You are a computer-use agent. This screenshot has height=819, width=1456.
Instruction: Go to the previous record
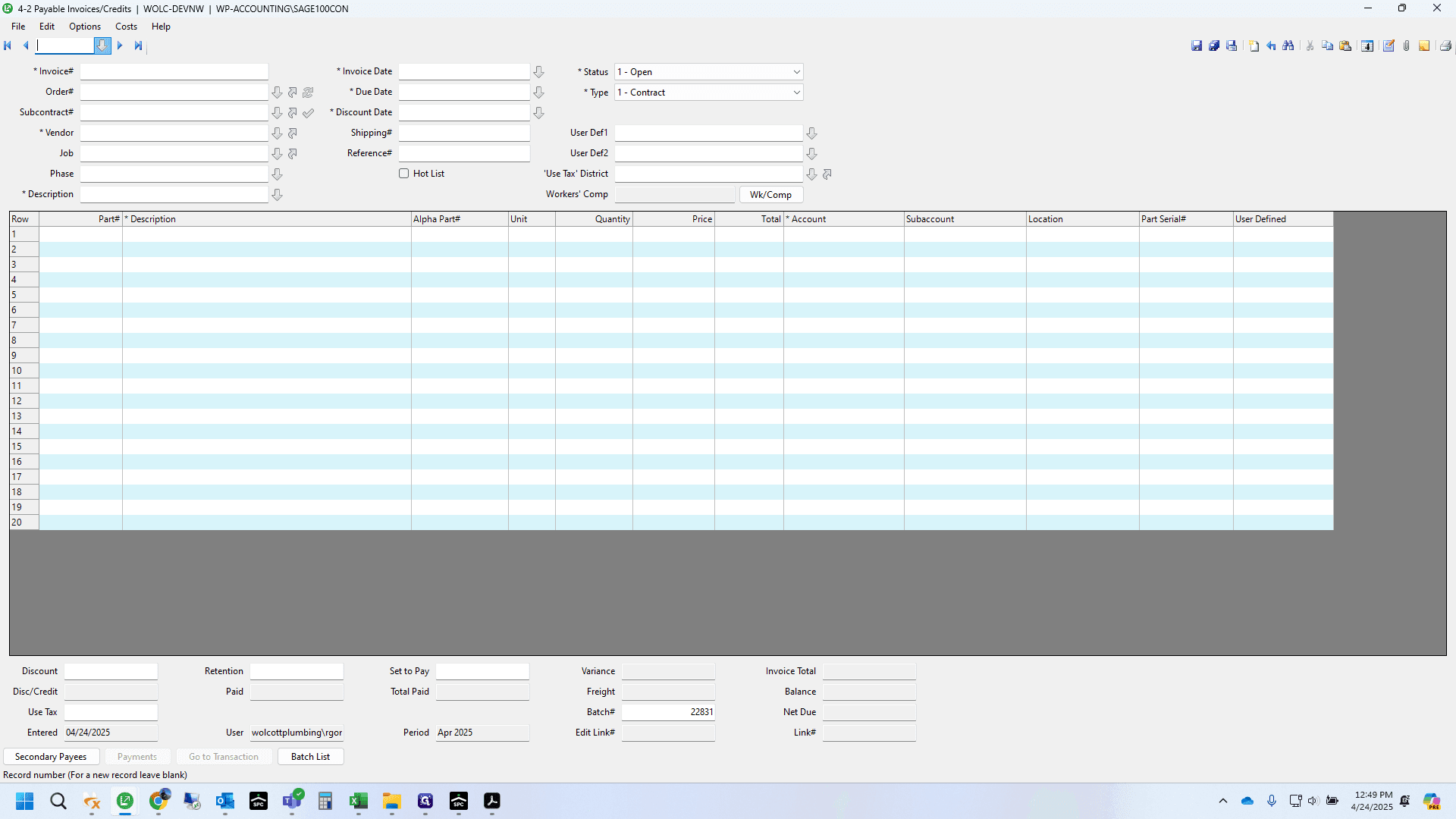pyautogui.click(x=26, y=46)
